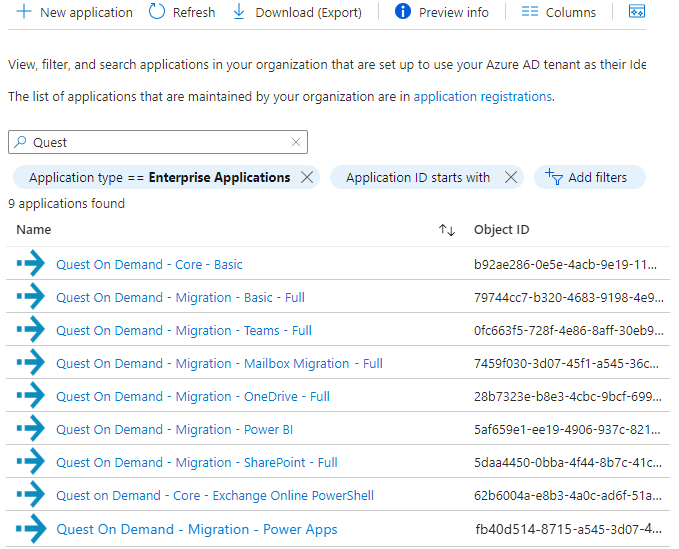Viewport: 679px width, 549px height.
Task: Remove the Application ID starts with filter
Action: [x=510, y=177]
